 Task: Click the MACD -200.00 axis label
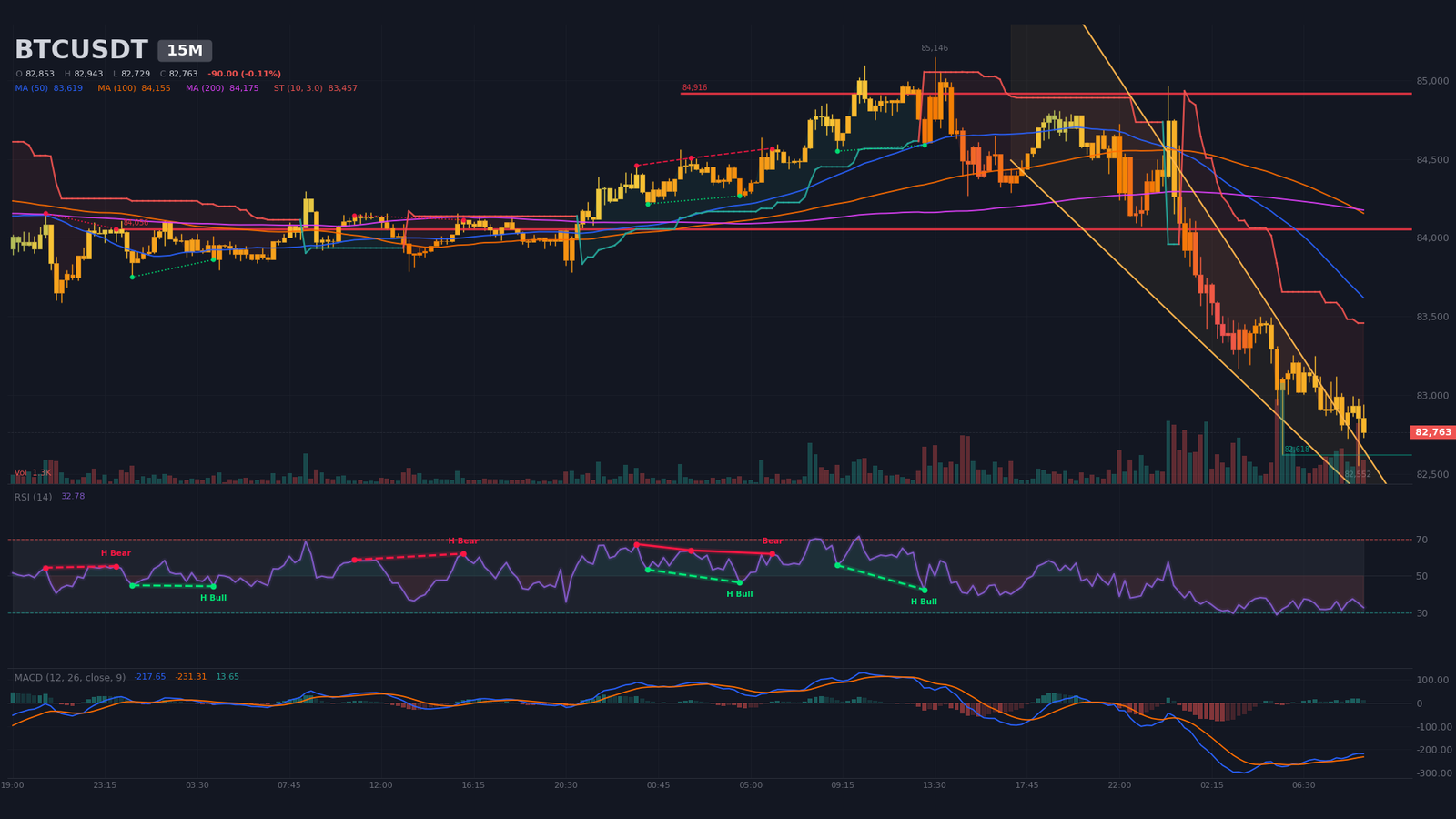tap(1432, 751)
